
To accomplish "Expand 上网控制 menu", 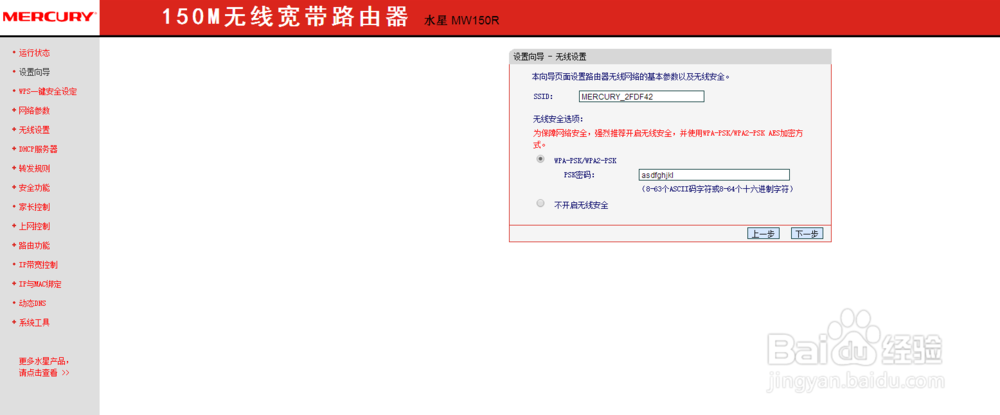I will coord(34,226).
